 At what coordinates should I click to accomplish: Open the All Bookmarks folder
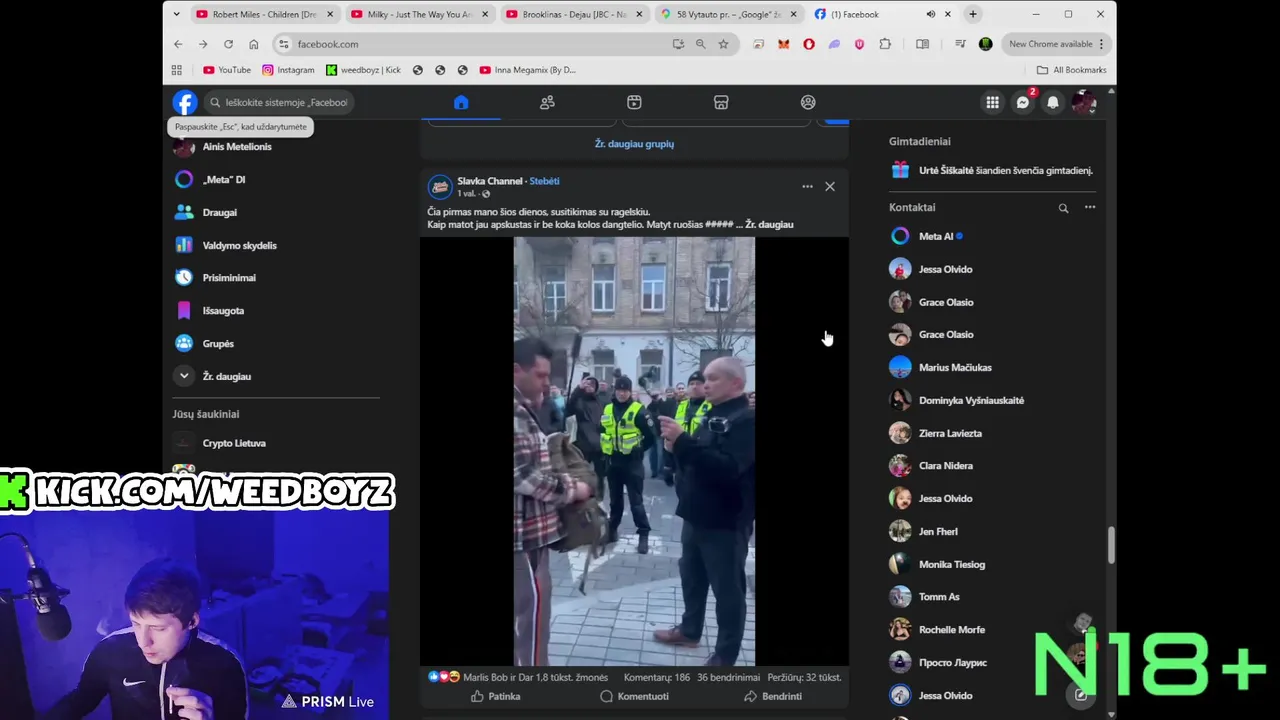click(1072, 70)
